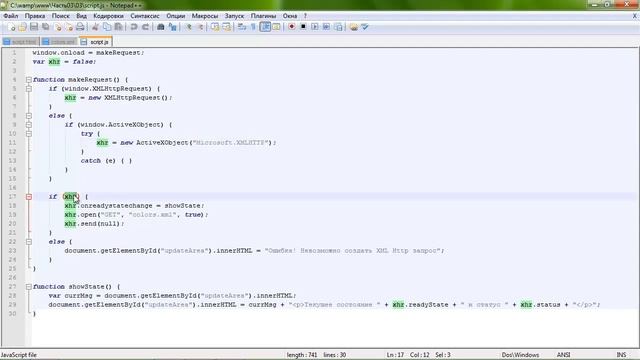640x360 pixels.
Task: Click the spell-check plugin checkmark icon
Action: 365,27
